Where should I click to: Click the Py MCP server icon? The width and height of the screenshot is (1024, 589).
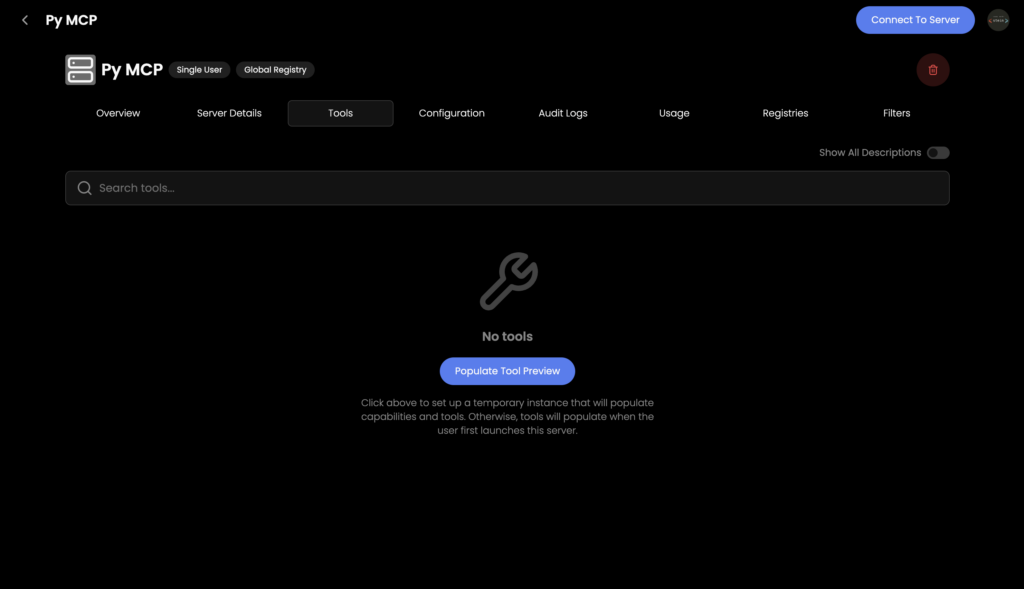[x=80, y=70]
